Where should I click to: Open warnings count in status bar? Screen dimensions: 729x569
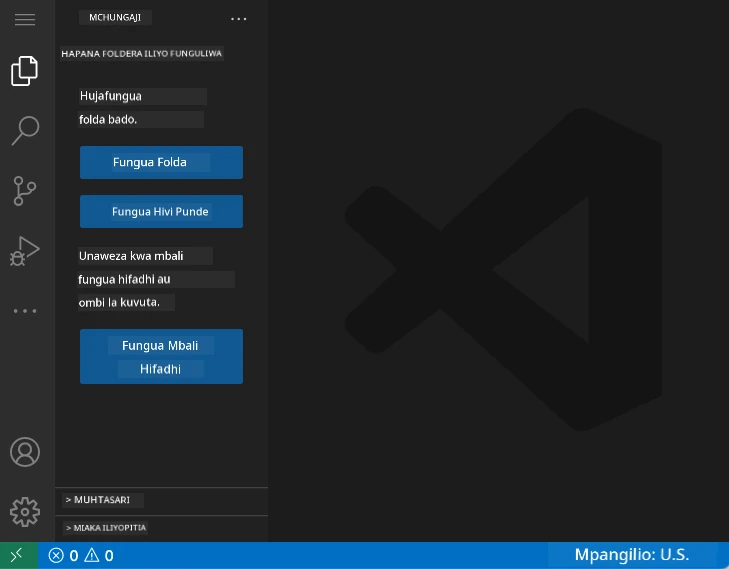[x=99, y=556]
